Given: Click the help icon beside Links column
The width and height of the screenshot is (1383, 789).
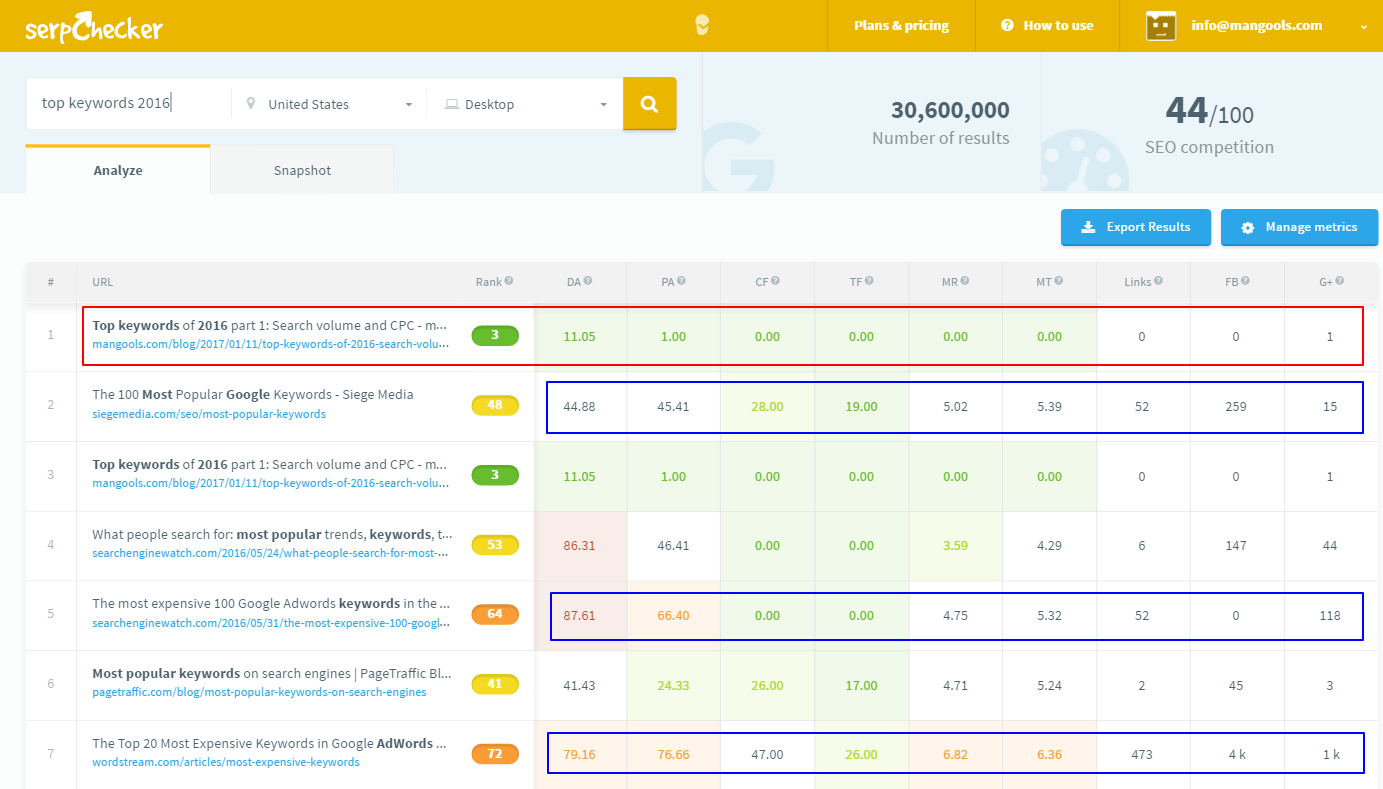Looking at the screenshot, I should (x=1159, y=282).
